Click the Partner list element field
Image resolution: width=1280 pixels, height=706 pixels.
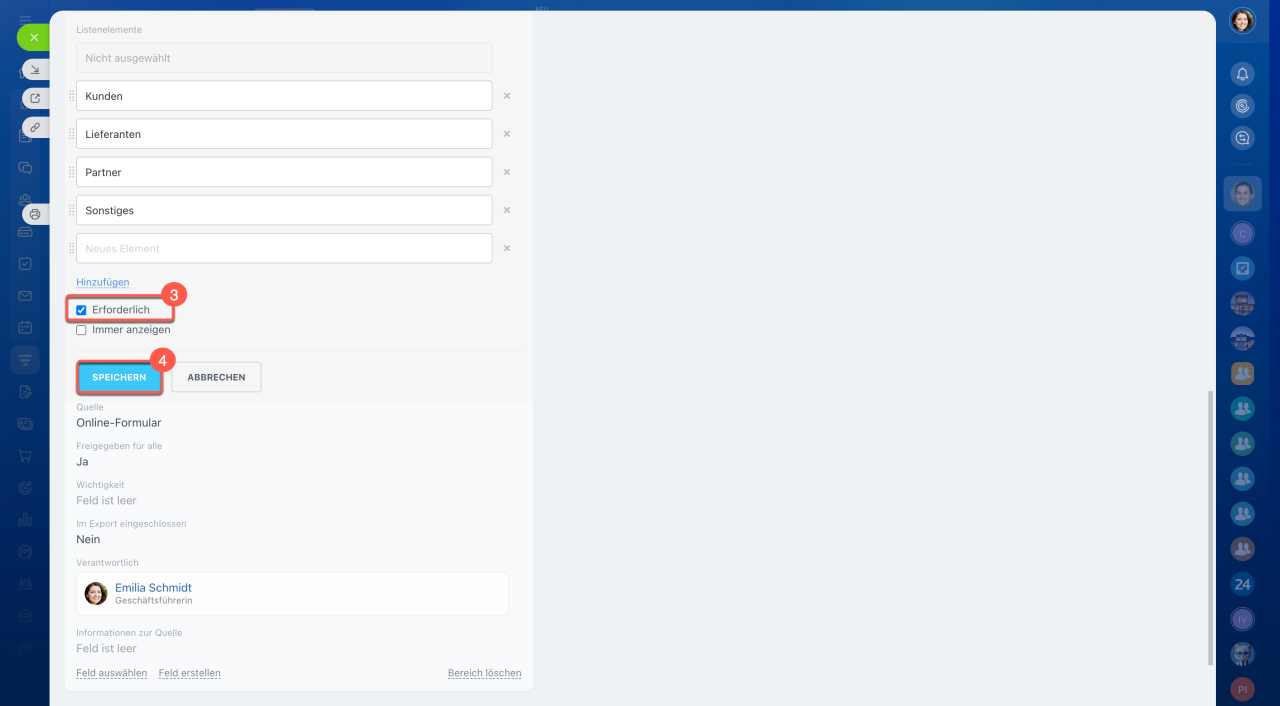[284, 172]
